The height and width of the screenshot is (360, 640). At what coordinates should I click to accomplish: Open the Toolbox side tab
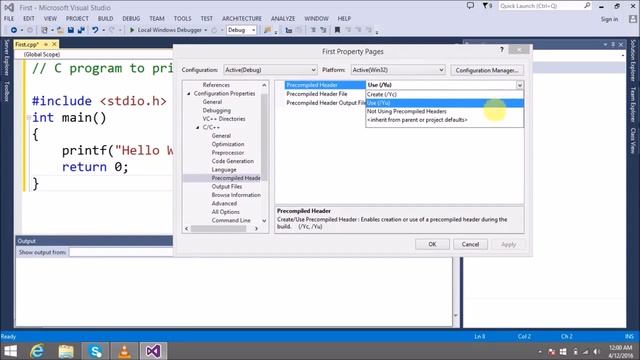7,91
